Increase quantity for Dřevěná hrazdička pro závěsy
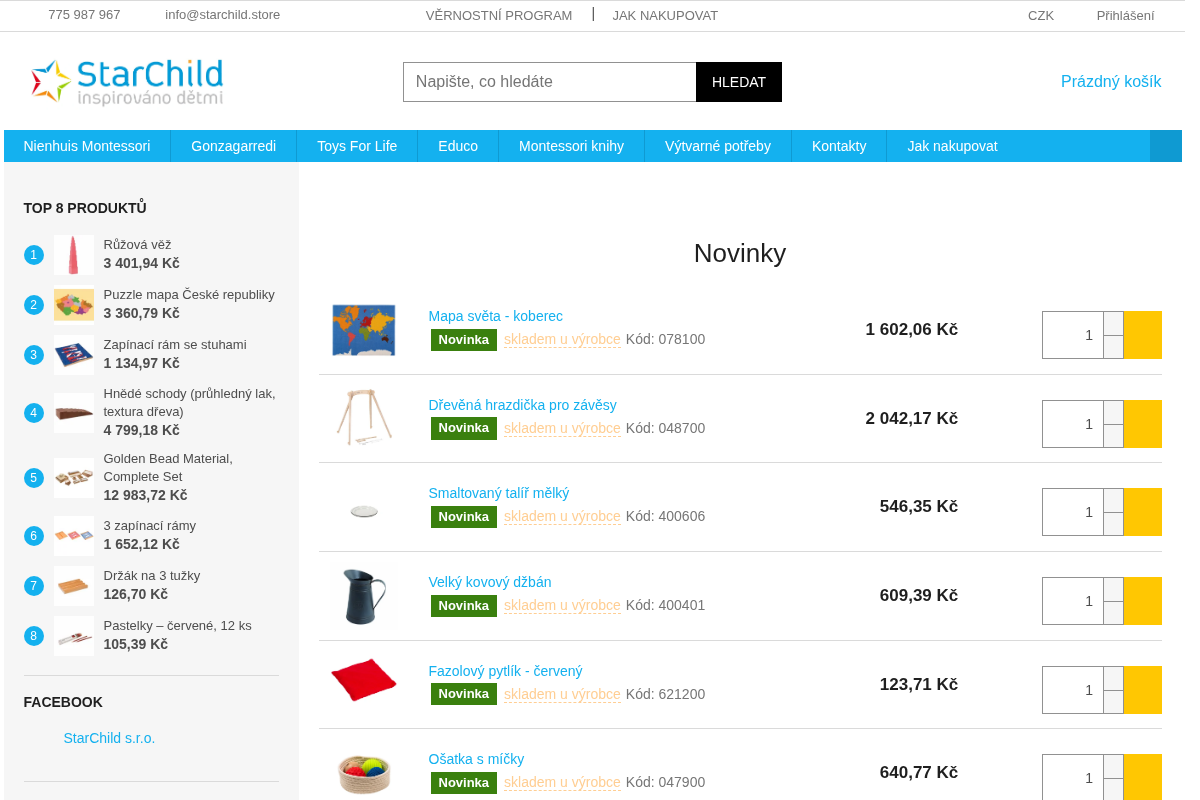 (1113, 412)
